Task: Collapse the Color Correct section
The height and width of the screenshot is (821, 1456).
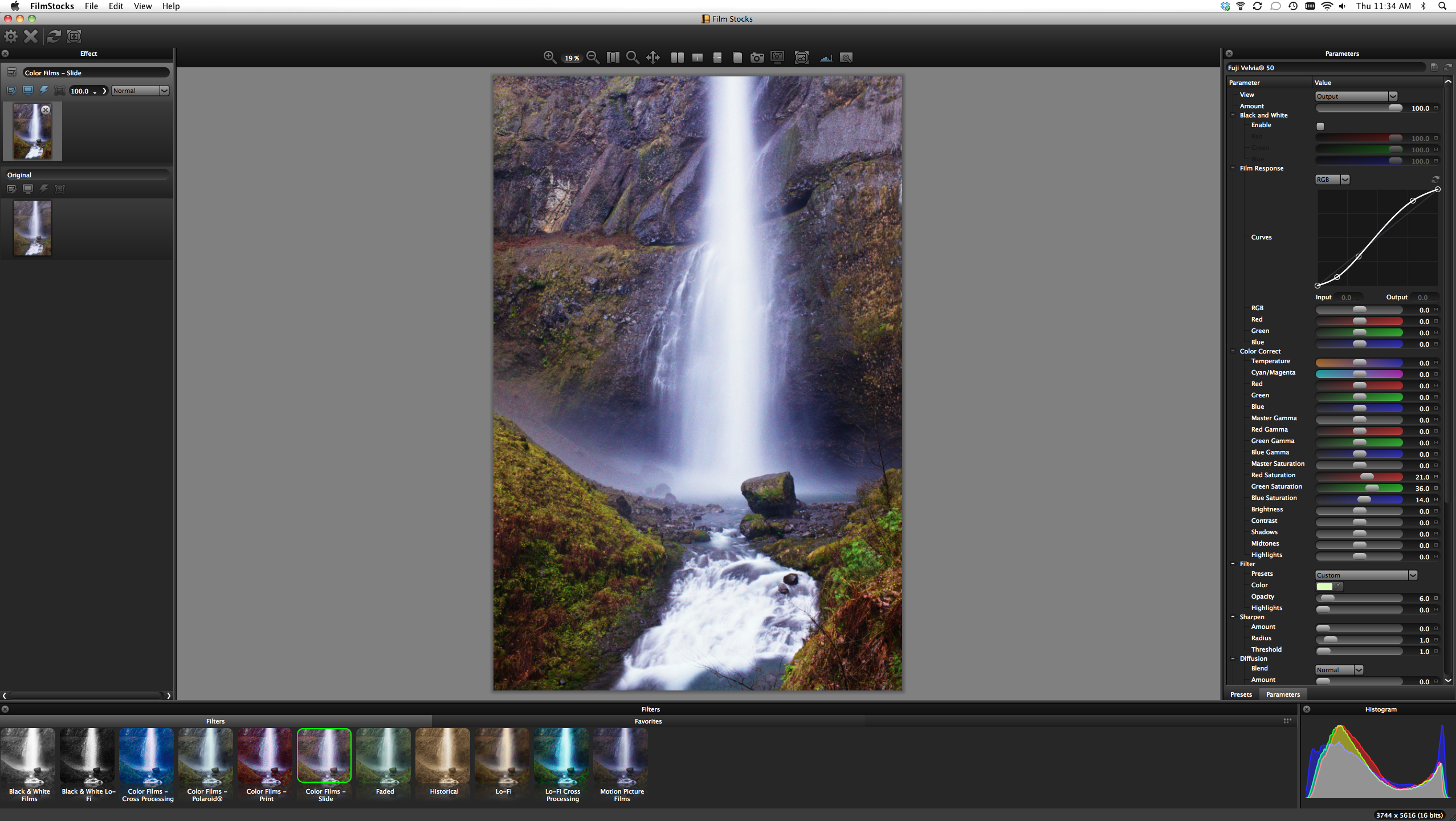Action: tap(1233, 351)
